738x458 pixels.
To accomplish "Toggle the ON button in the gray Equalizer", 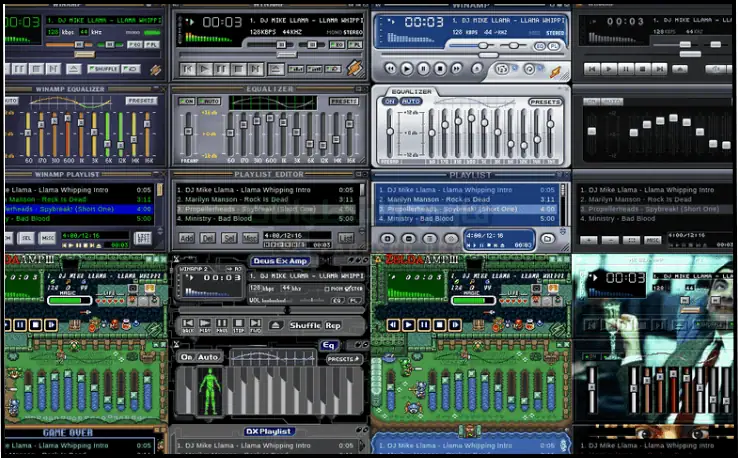I will (x=187, y=101).
